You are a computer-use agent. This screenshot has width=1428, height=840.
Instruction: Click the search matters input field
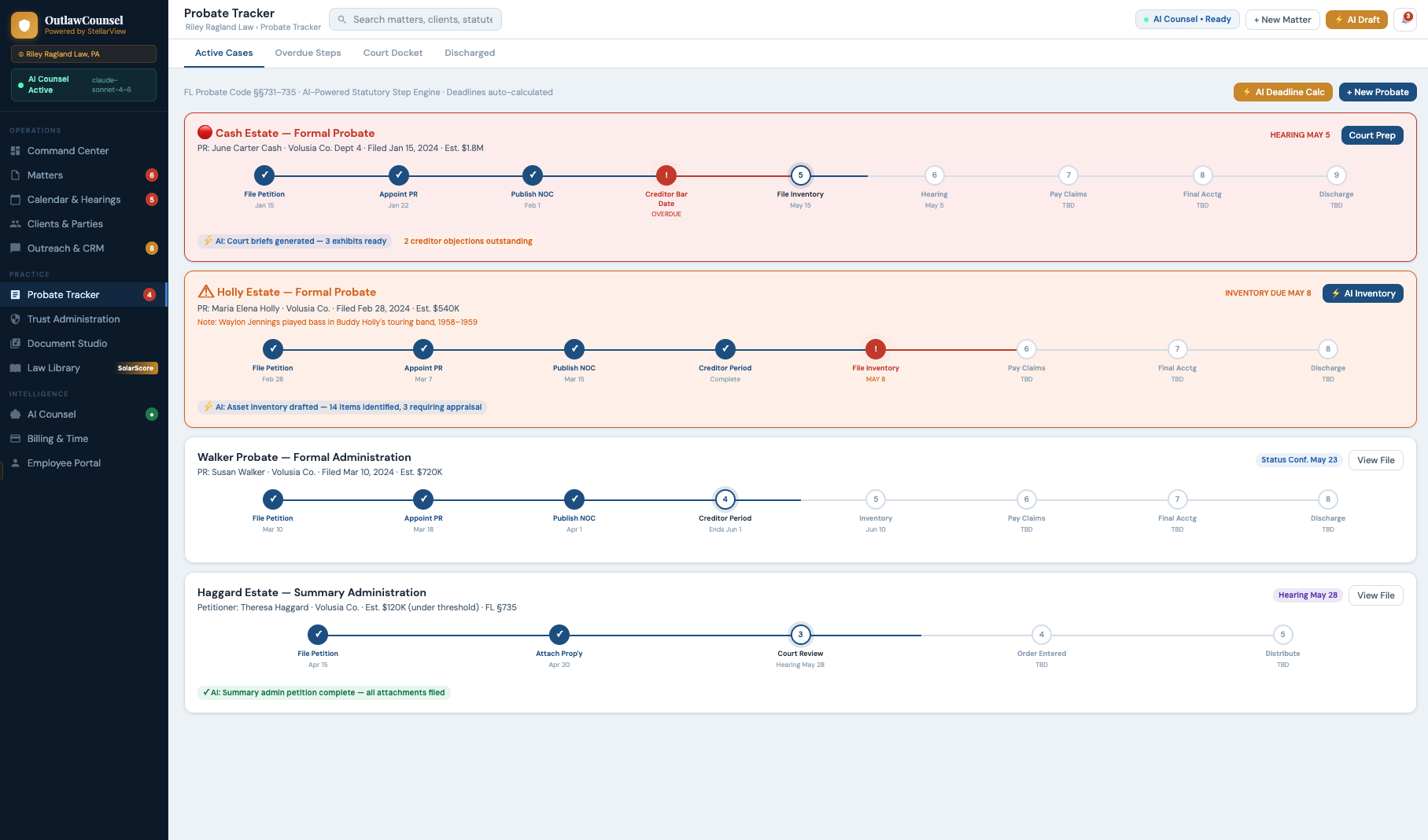(x=422, y=20)
